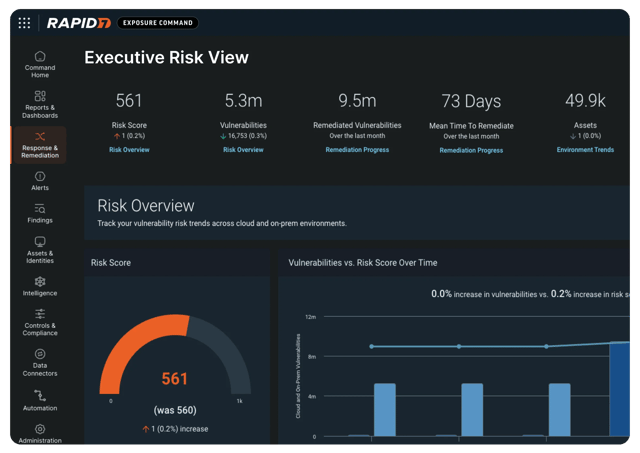Click Vulnerabilities vs. Risk Score Over Time title
This screenshot has width=640, height=453.
click(x=362, y=263)
